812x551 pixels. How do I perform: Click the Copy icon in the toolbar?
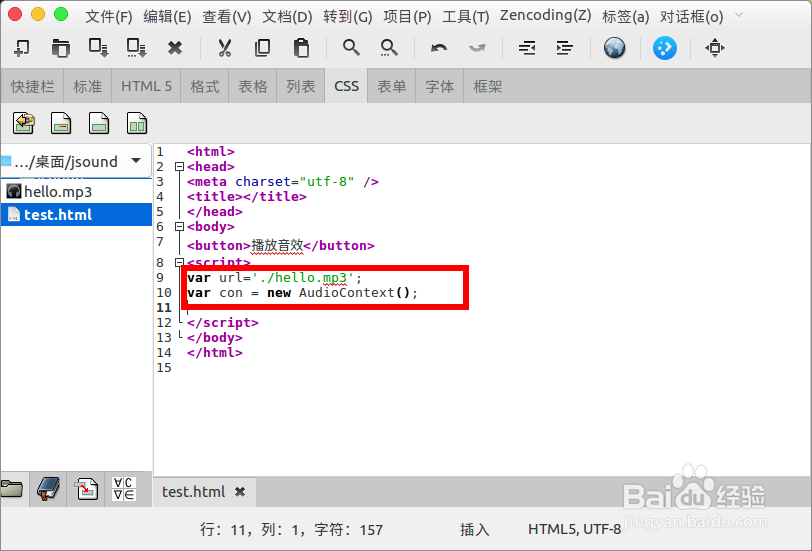tap(263, 48)
